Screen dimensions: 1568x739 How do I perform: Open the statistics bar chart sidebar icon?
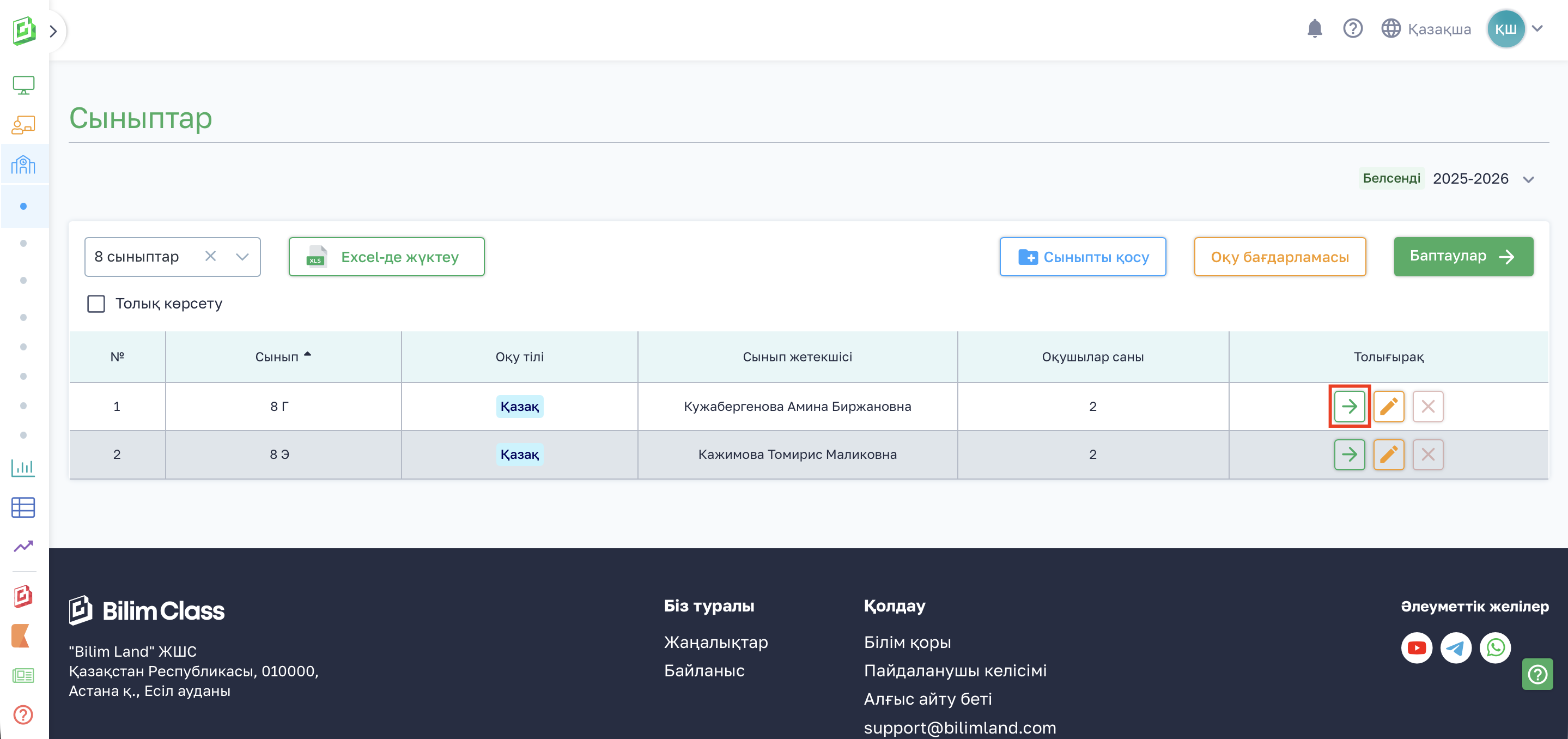click(x=23, y=468)
